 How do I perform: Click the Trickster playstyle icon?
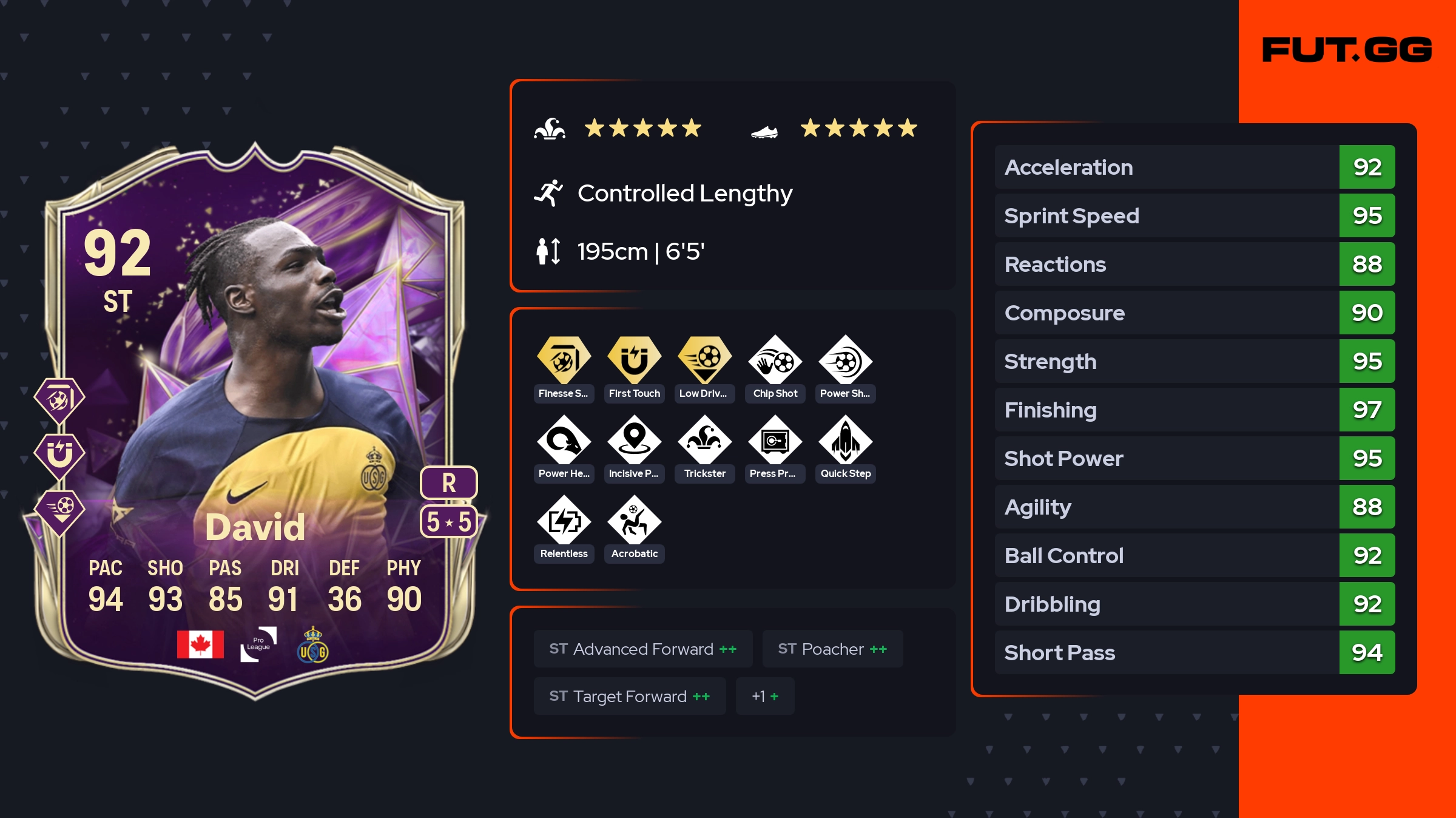(x=704, y=440)
